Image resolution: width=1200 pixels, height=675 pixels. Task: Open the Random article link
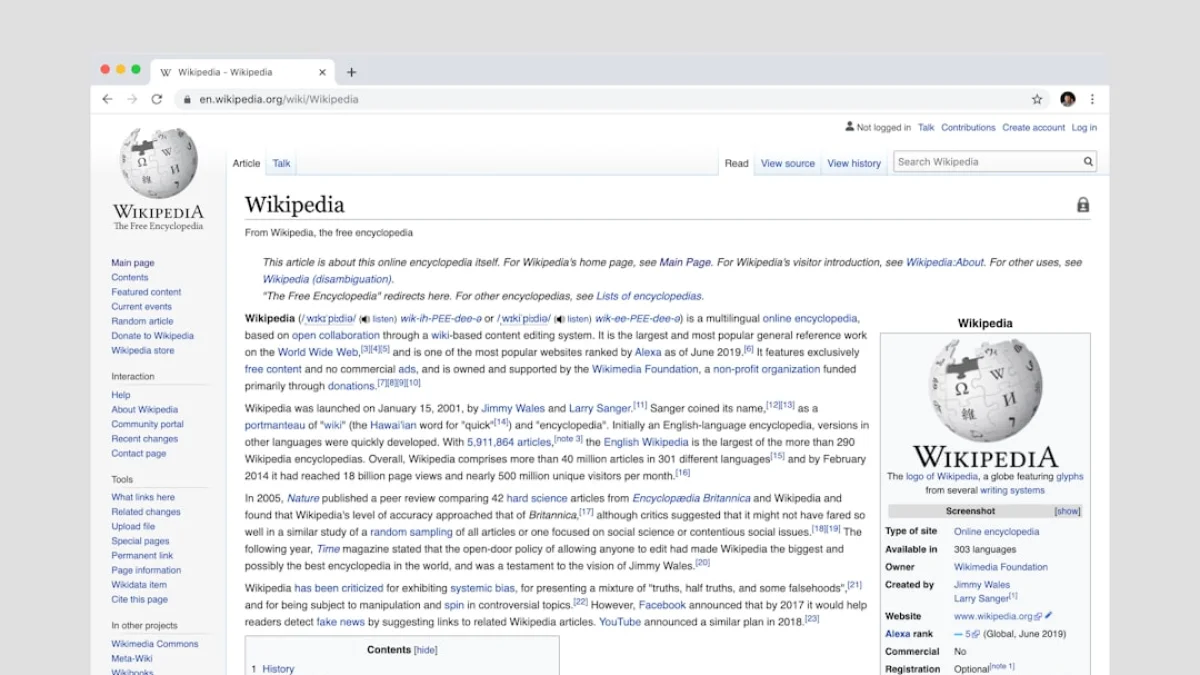click(x=142, y=321)
